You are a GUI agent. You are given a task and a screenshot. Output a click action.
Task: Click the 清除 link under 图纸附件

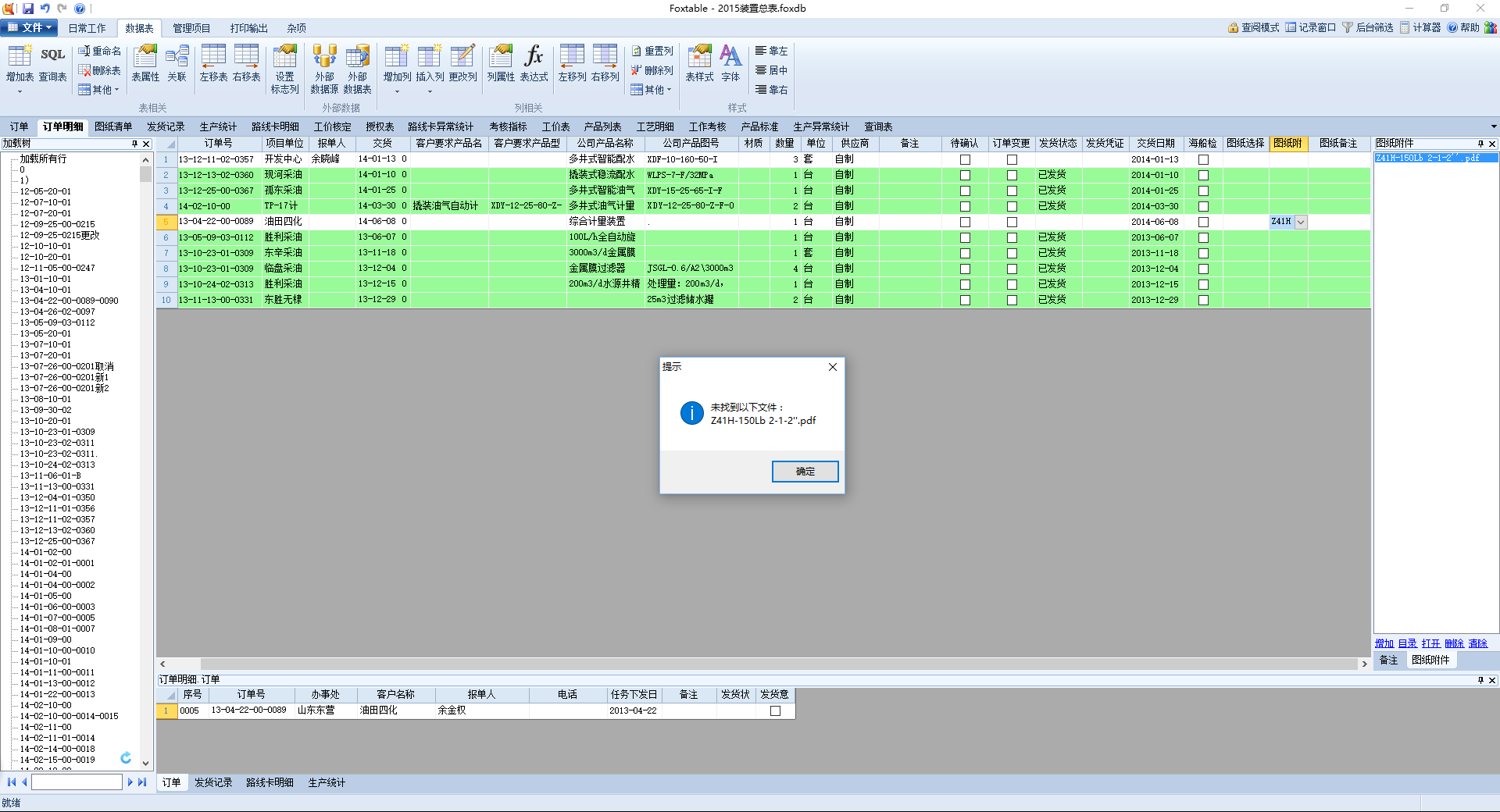tap(1478, 643)
